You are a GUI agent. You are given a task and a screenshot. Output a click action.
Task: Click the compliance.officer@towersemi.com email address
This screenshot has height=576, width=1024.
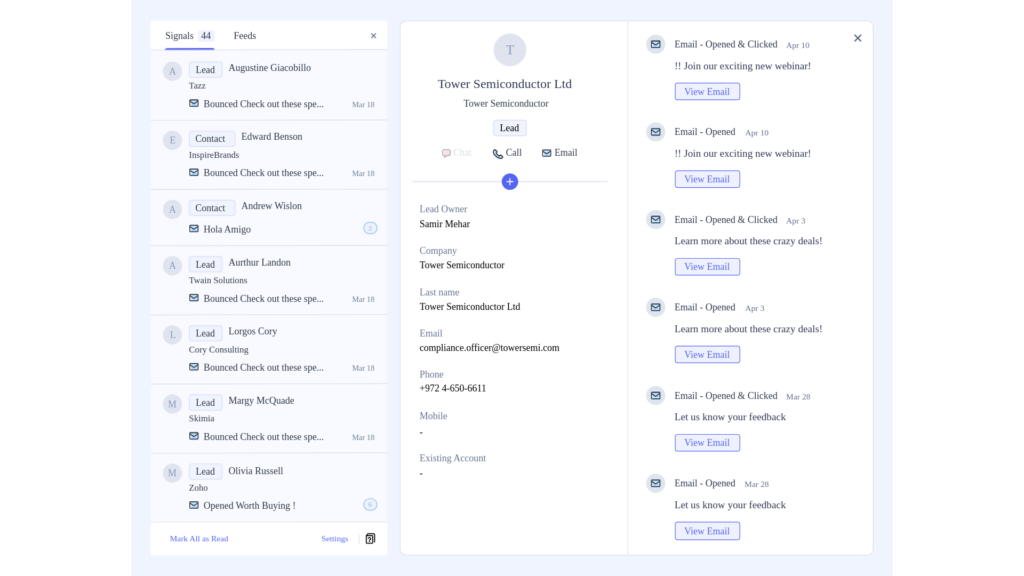[489, 348]
